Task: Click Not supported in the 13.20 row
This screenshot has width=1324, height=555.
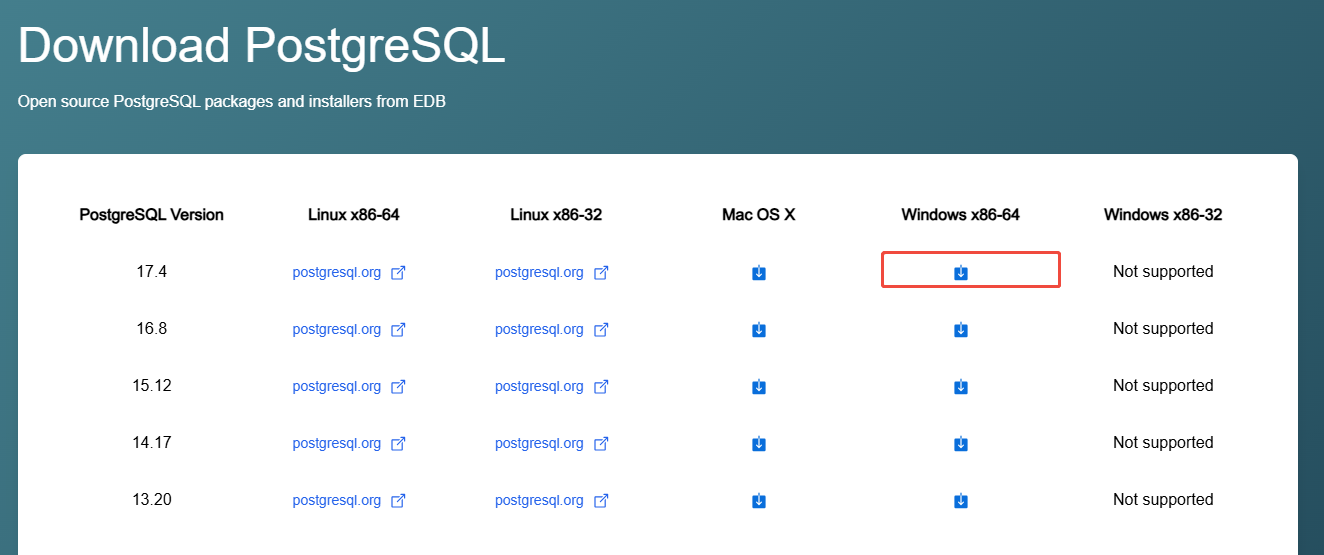Action: point(1163,500)
